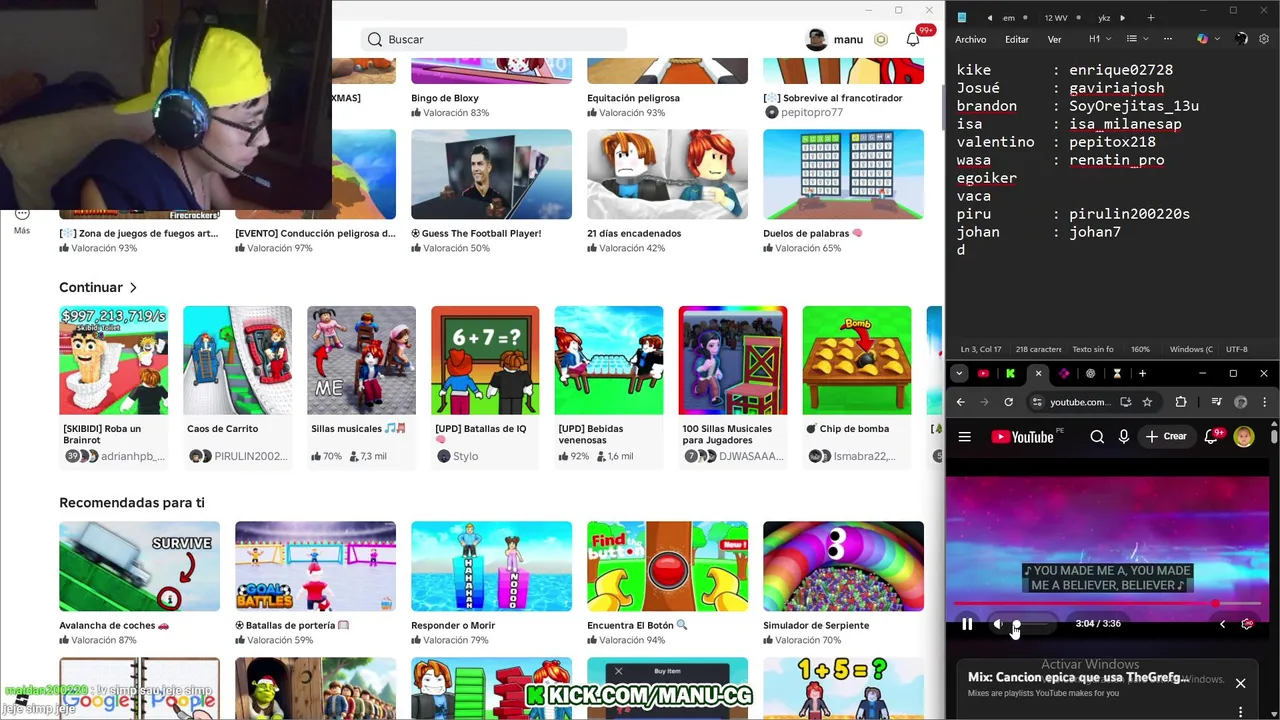The width and height of the screenshot is (1280, 720).
Task: Open Notepad more options ellipsis
Action: pos(1167,39)
